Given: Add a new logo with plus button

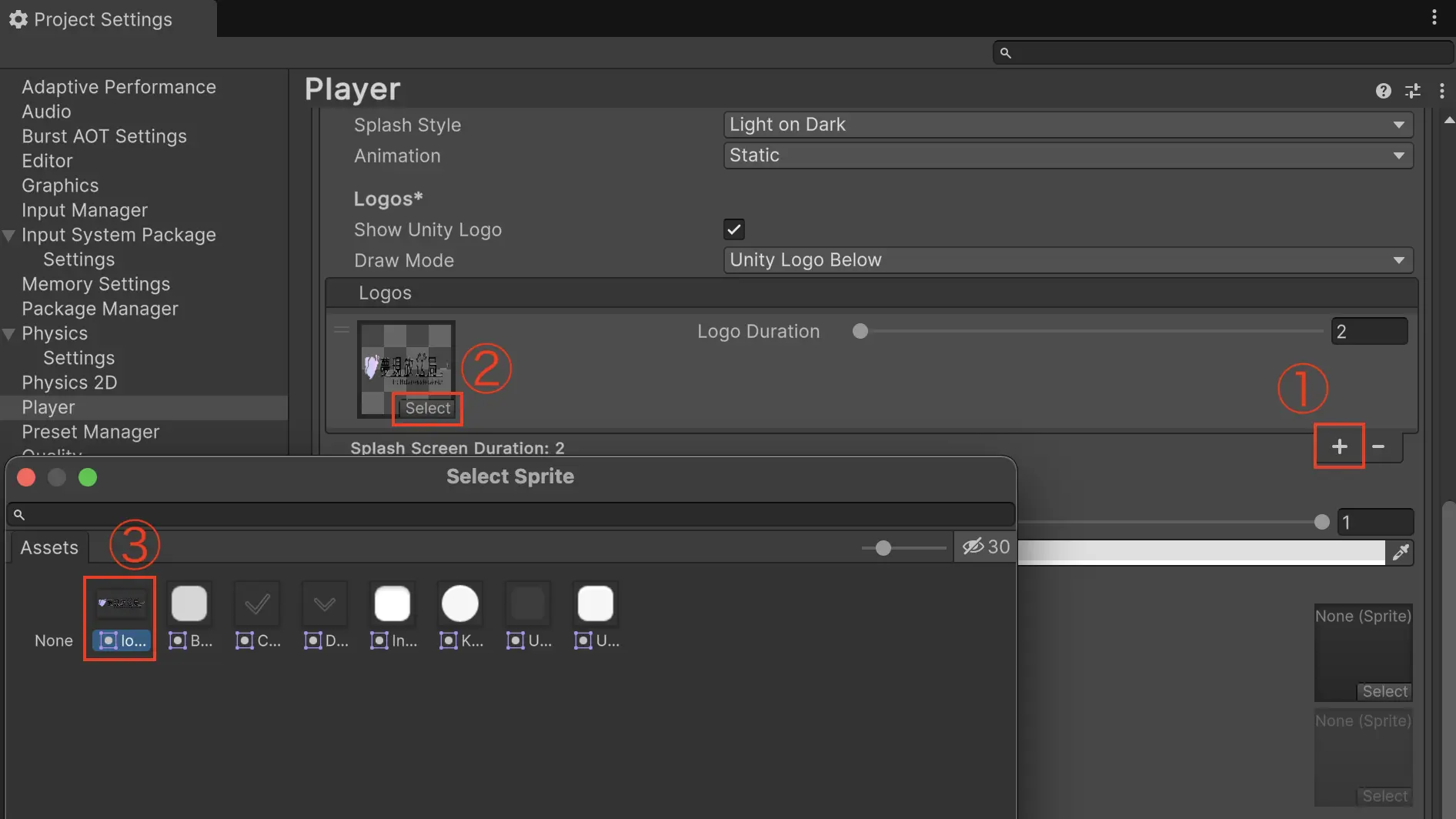Looking at the screenshot, I should tap(1339, 446).
